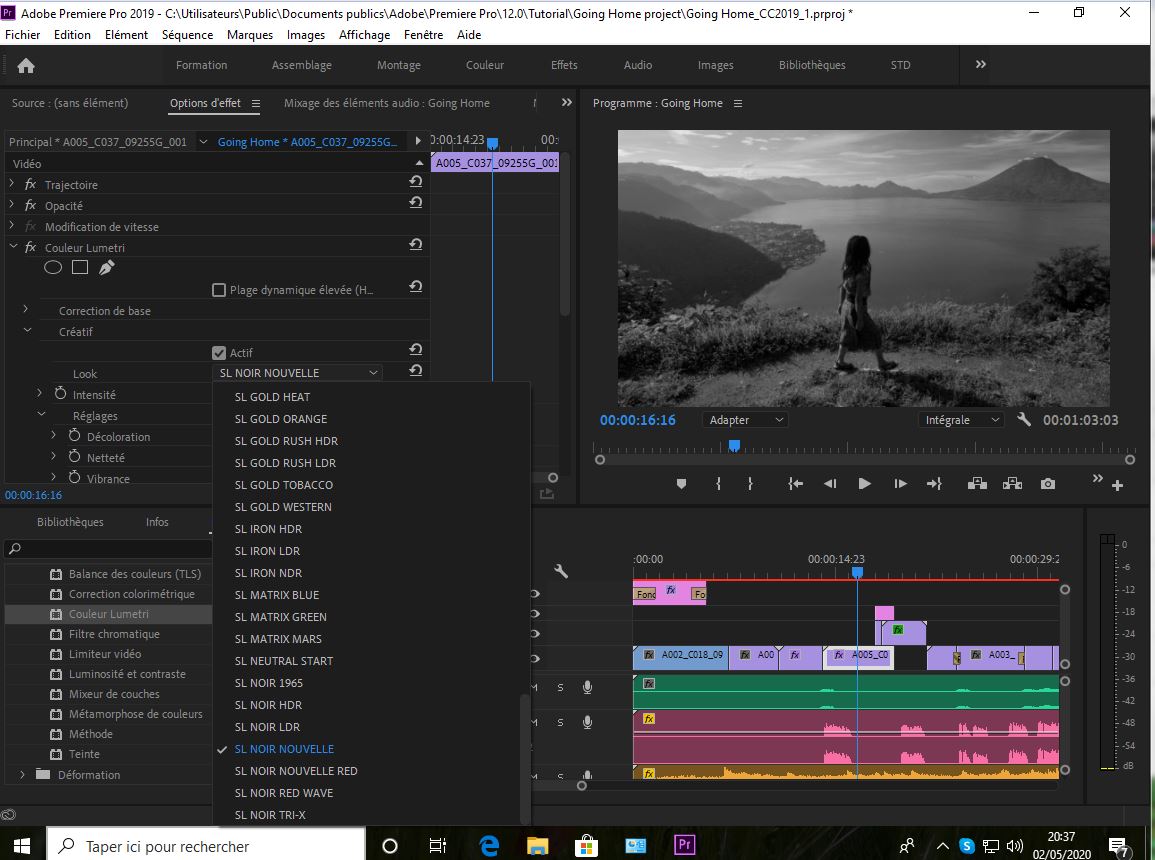Select Luminosité et contraste effect

click(x=127, y=674)
